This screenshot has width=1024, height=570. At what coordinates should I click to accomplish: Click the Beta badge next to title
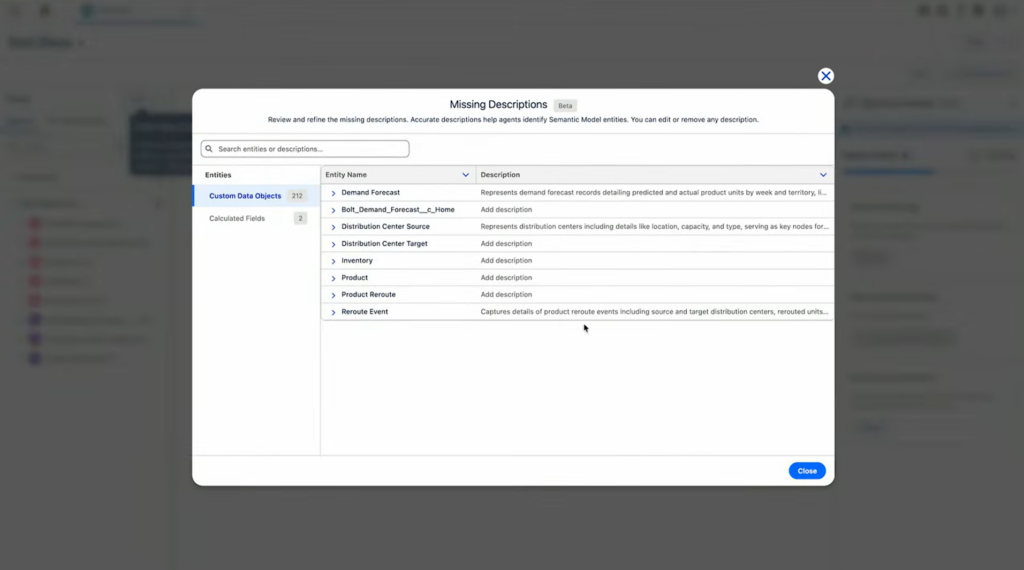[x=565, y=106]
